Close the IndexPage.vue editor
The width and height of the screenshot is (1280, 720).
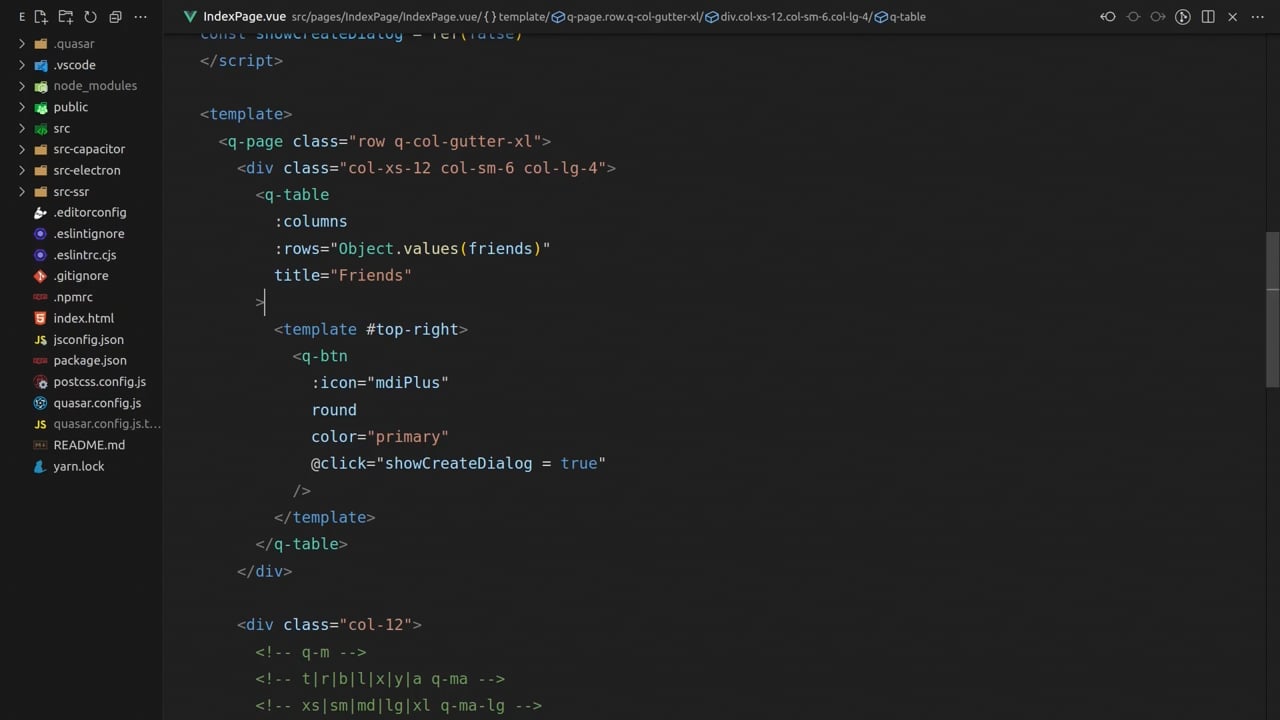[1233, 17]
